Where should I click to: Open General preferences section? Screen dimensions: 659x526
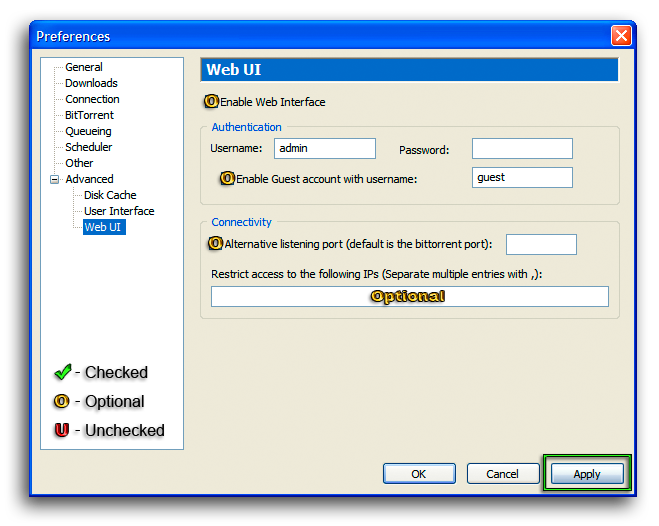point(84,67)
